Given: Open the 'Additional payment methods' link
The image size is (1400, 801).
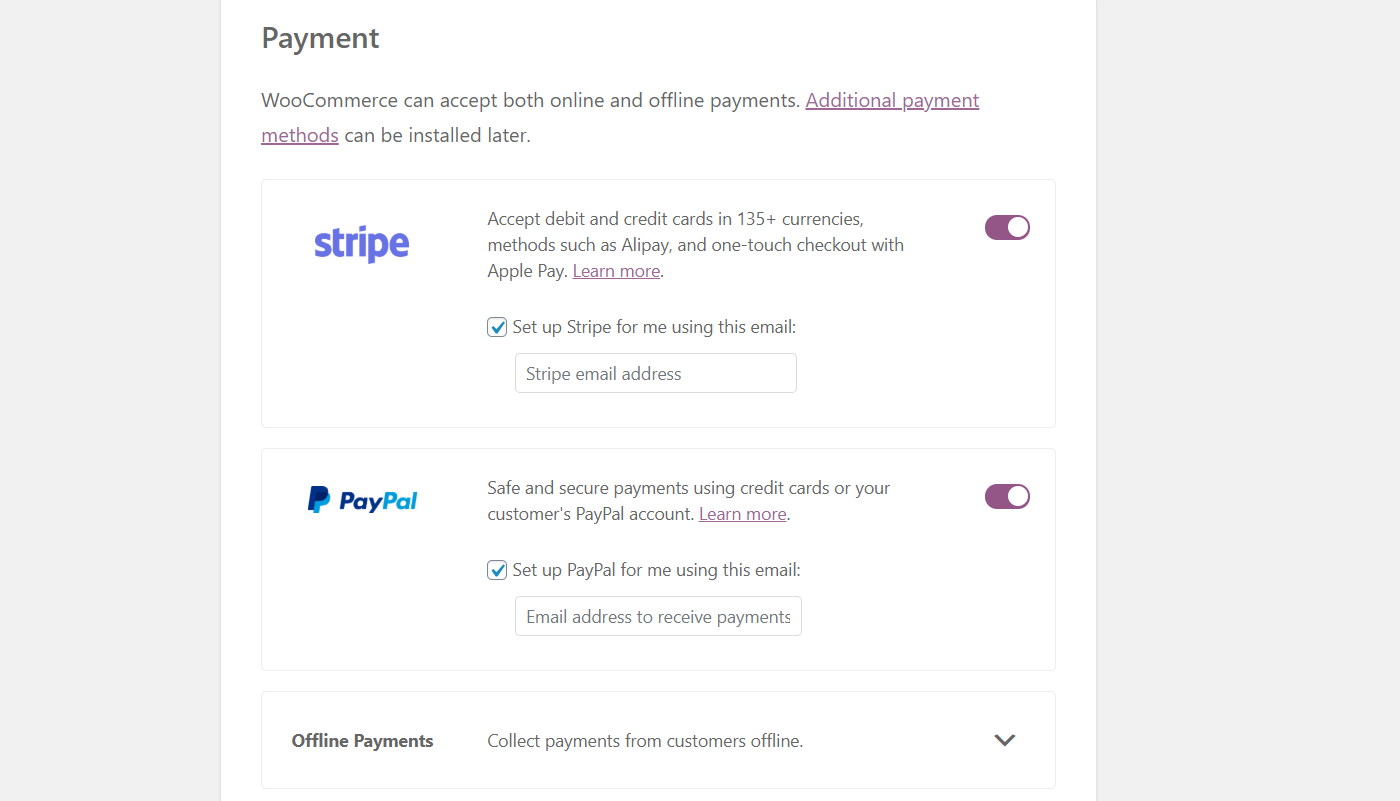Looking at the screenshot, I should tap(892, 100).
